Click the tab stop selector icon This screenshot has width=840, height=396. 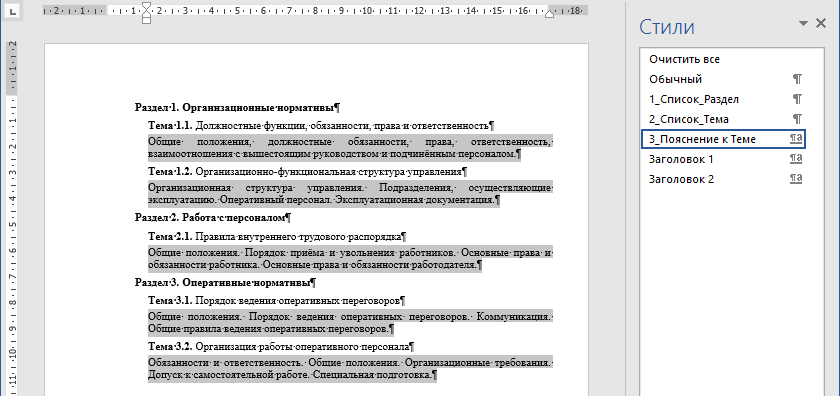12,10
